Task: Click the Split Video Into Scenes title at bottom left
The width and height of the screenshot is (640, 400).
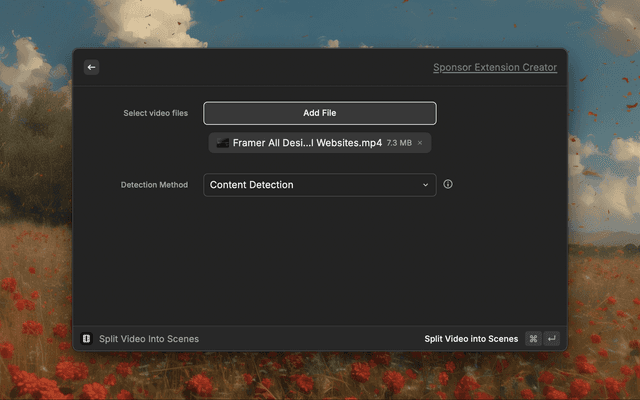Action: pos(149,339)
